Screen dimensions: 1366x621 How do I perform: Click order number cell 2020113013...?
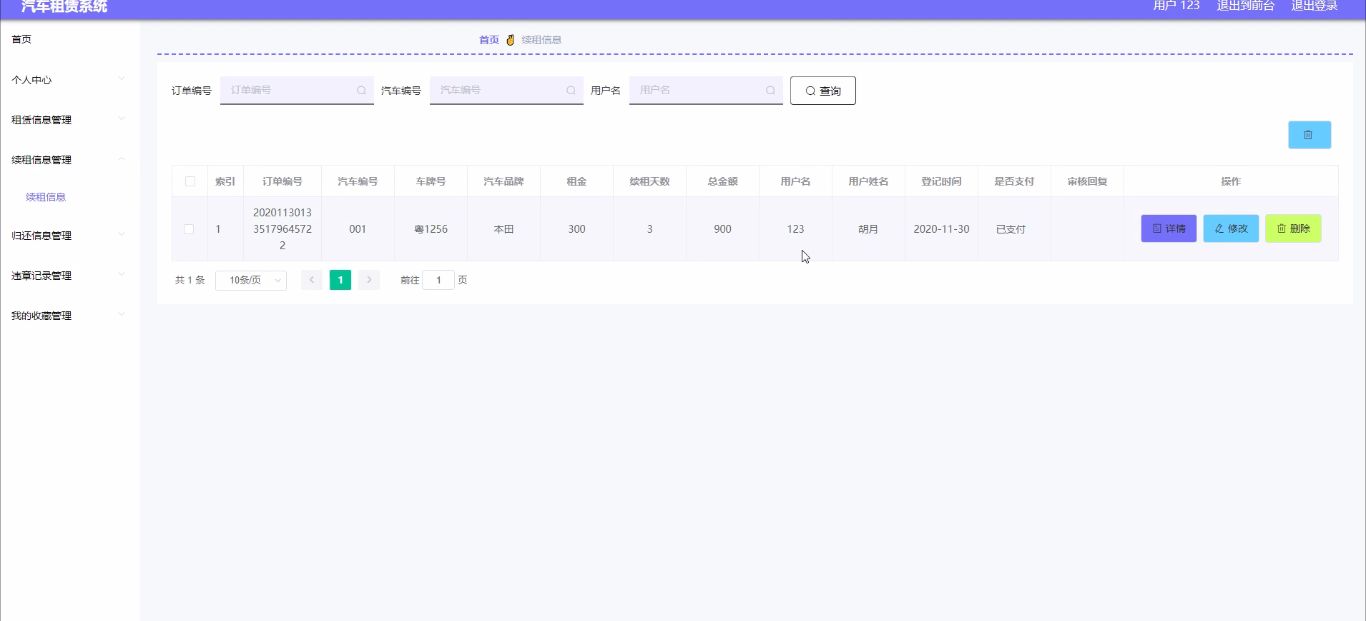coord(283,229)
